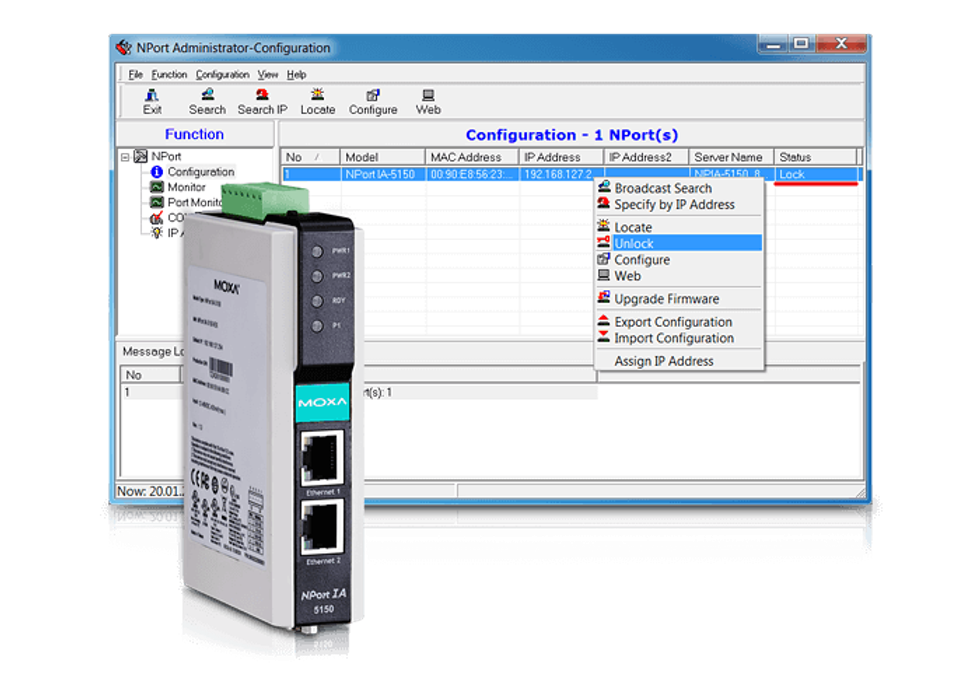980x682 pixels.
Task: Click the Unlock context menu icon
Action: [604, 242]
